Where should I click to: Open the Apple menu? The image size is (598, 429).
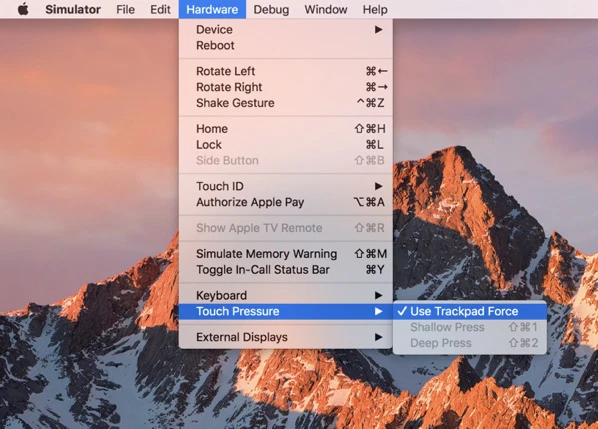(23, 9)
